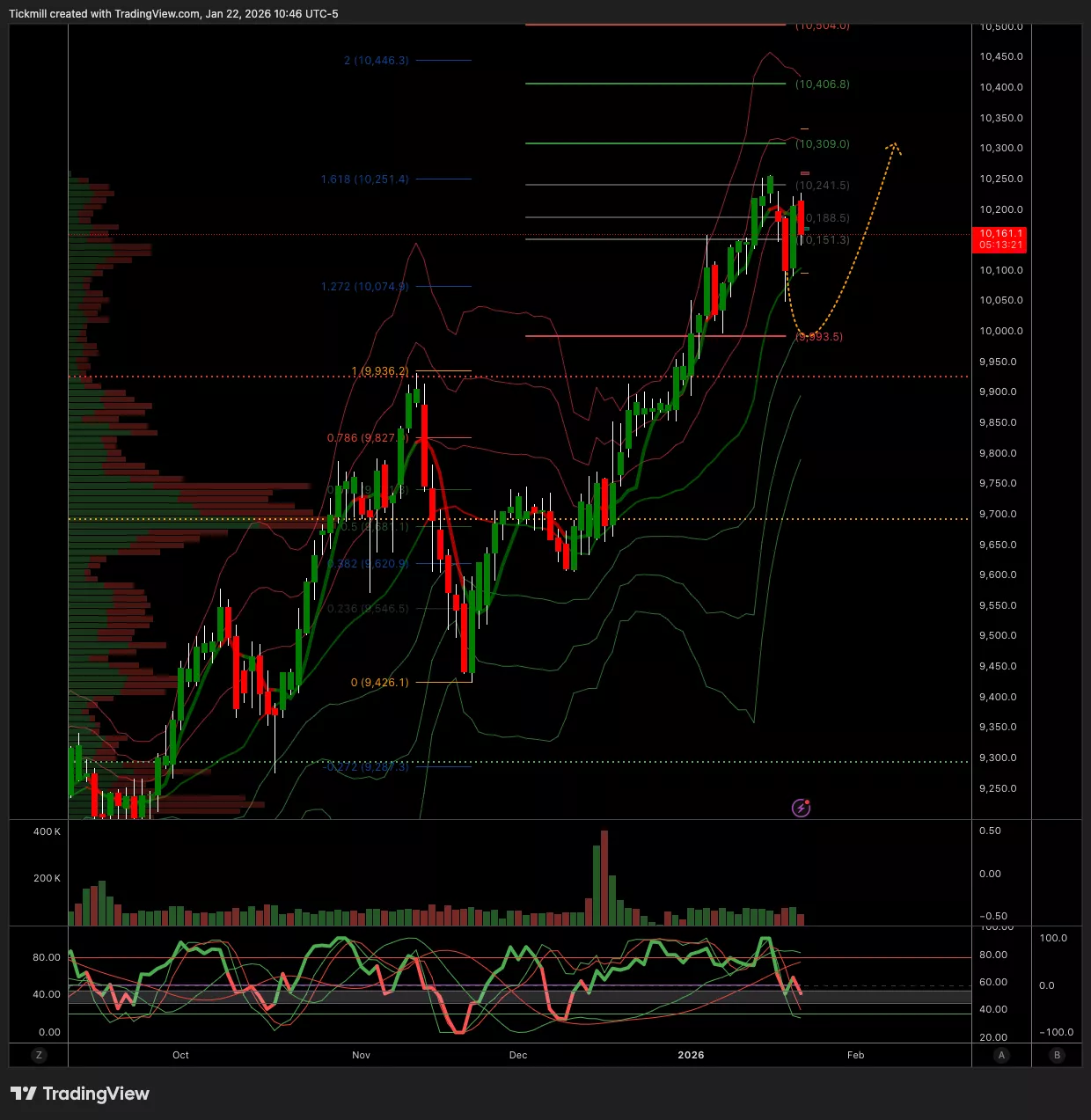Click the A scale button
The image size is (1091, 1120).
tap(1001, 1055)
